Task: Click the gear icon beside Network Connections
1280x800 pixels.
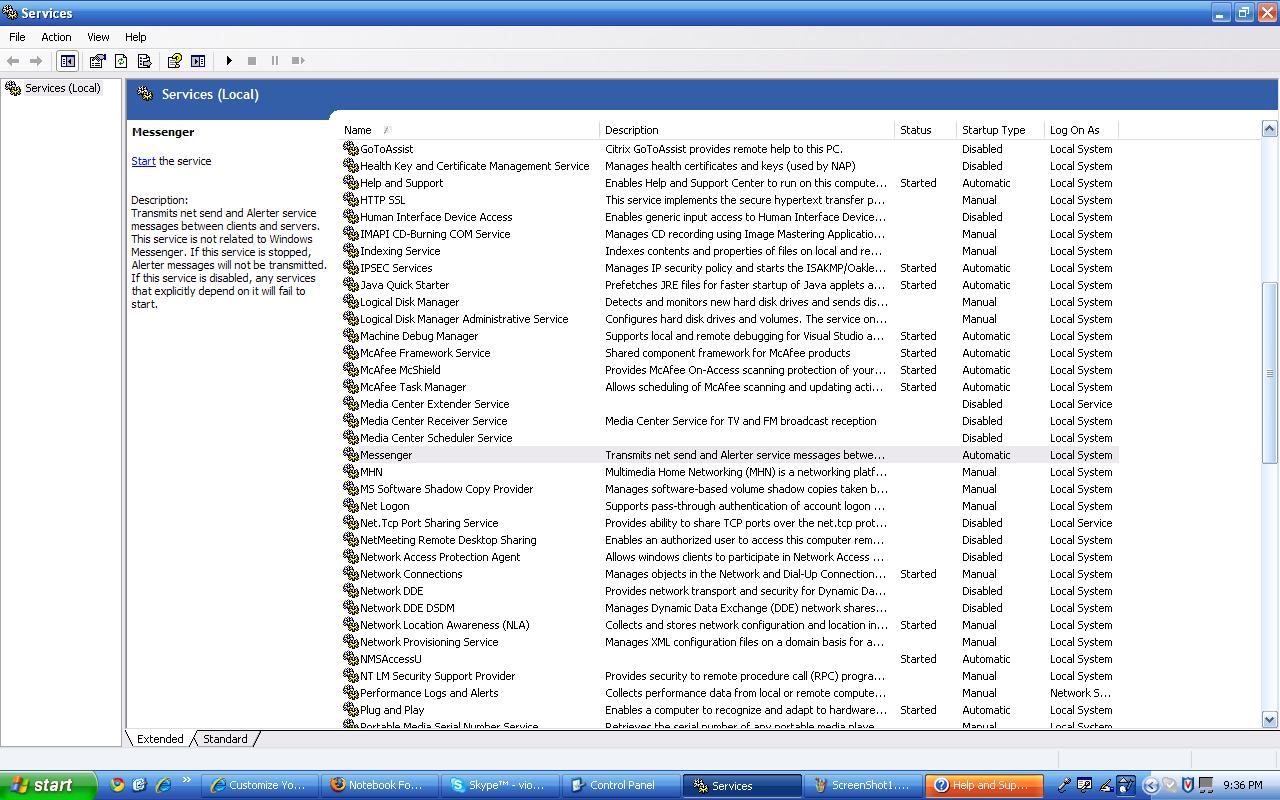Action: (x=351, y=573)
